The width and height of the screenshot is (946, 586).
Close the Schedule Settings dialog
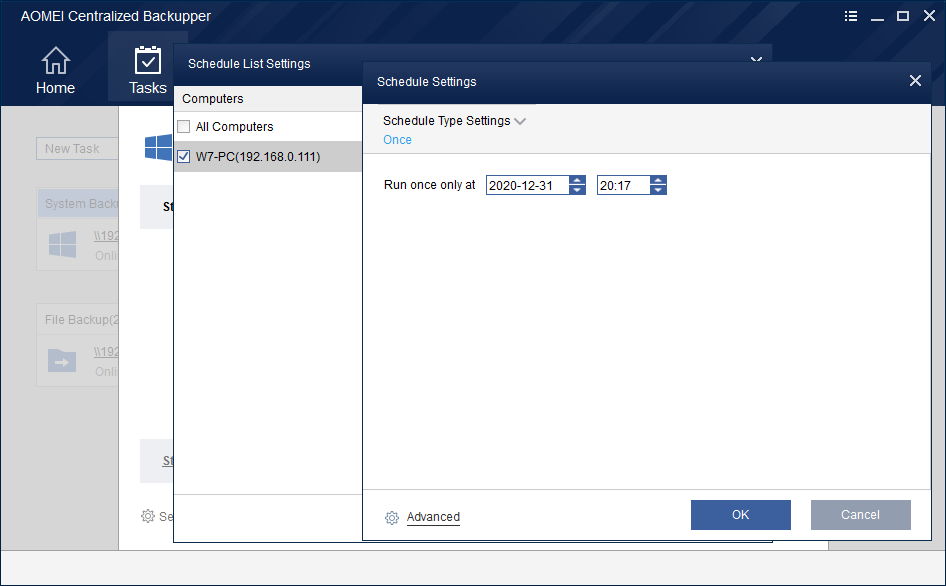[x=915, y=81]
